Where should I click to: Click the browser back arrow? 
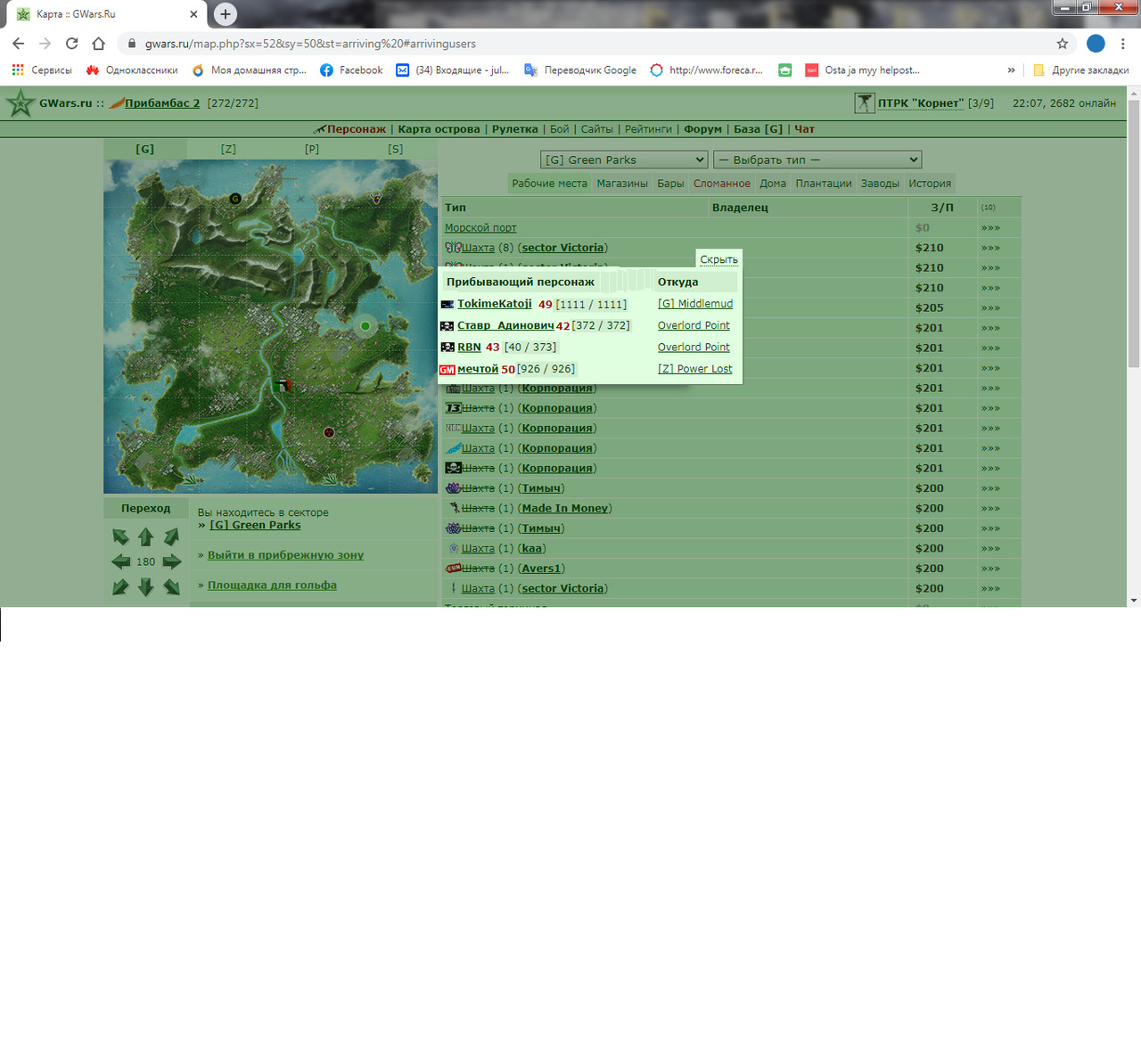[19, 44]
